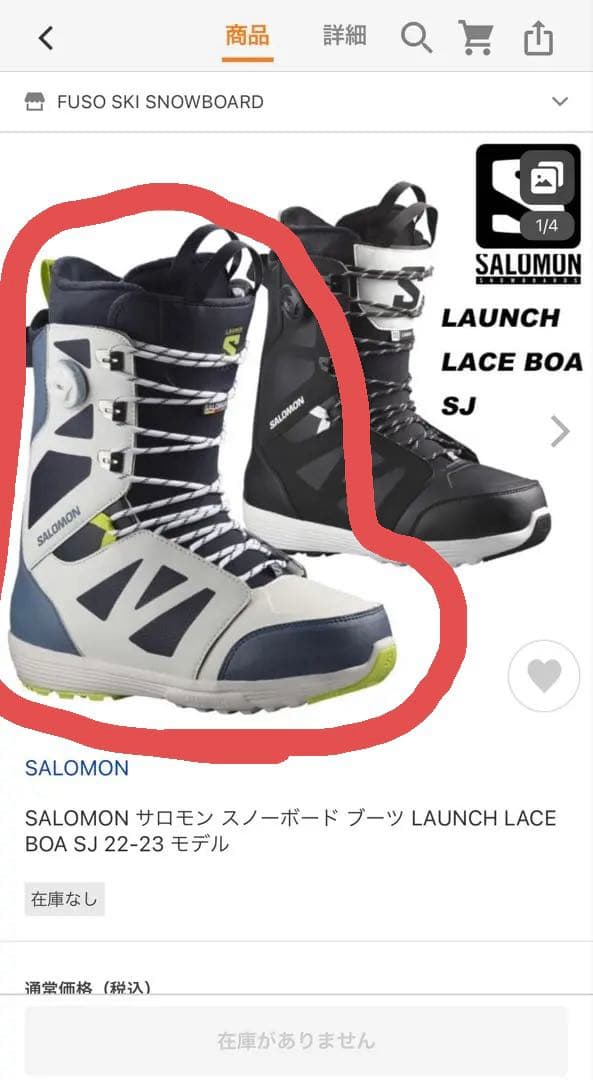
Task: Tap the back arrow icon
Action: (45, 39)
